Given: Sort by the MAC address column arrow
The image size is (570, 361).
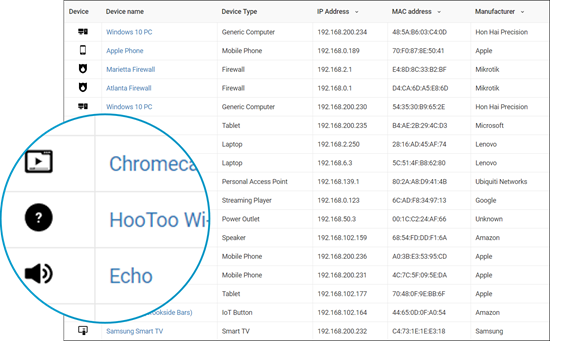Looking at the screenshot, I should click(439, 12).
